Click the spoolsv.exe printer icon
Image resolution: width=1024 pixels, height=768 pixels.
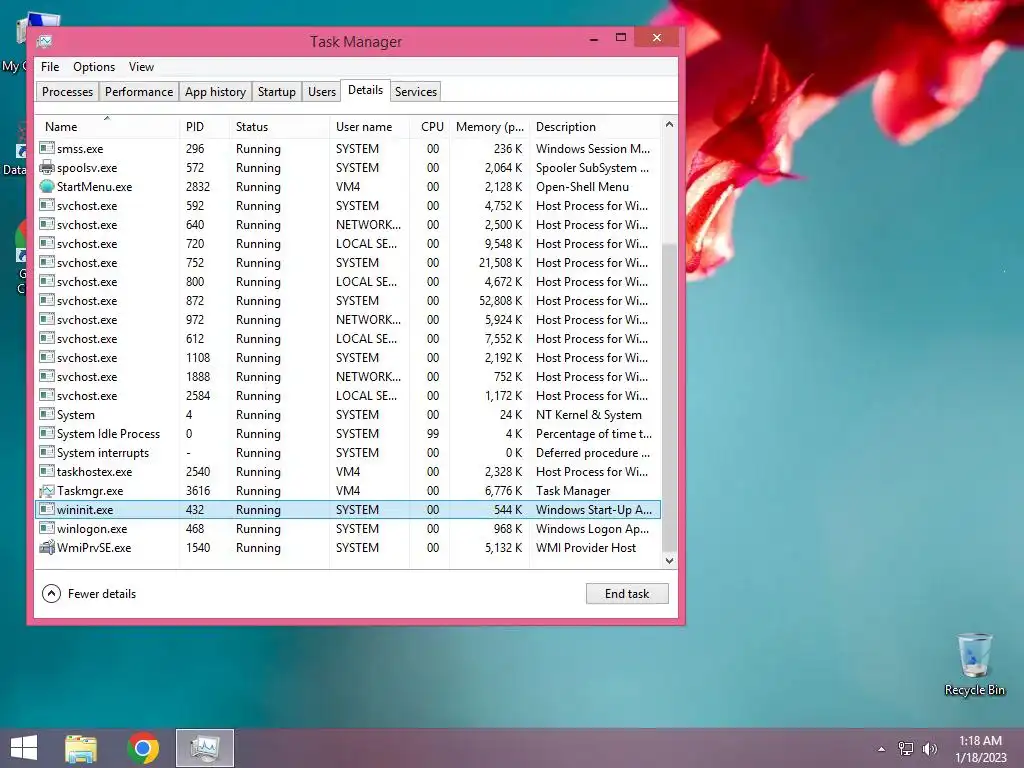[x=46, y=167]
